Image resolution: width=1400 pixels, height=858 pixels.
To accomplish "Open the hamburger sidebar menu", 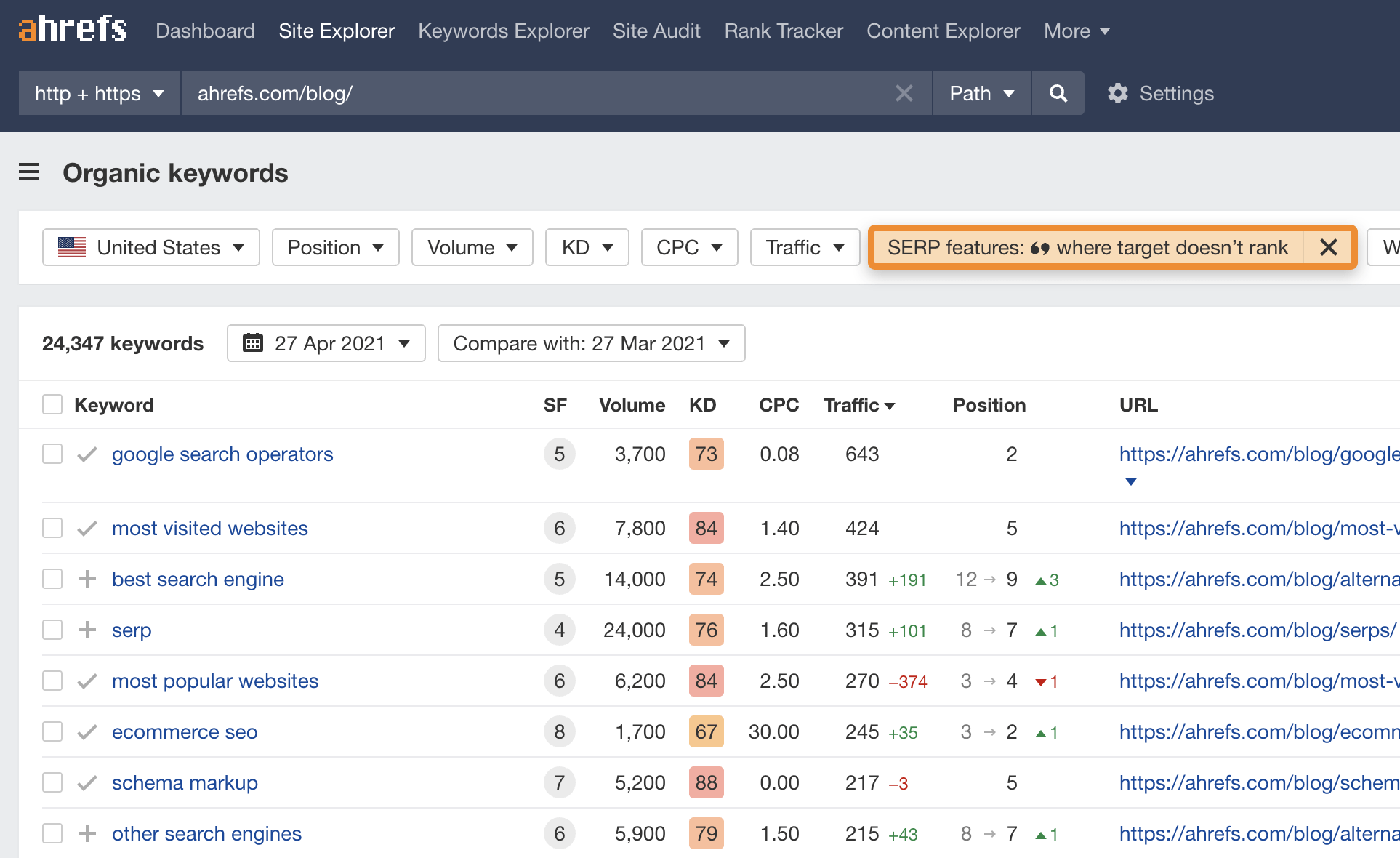I will [29, 172].
